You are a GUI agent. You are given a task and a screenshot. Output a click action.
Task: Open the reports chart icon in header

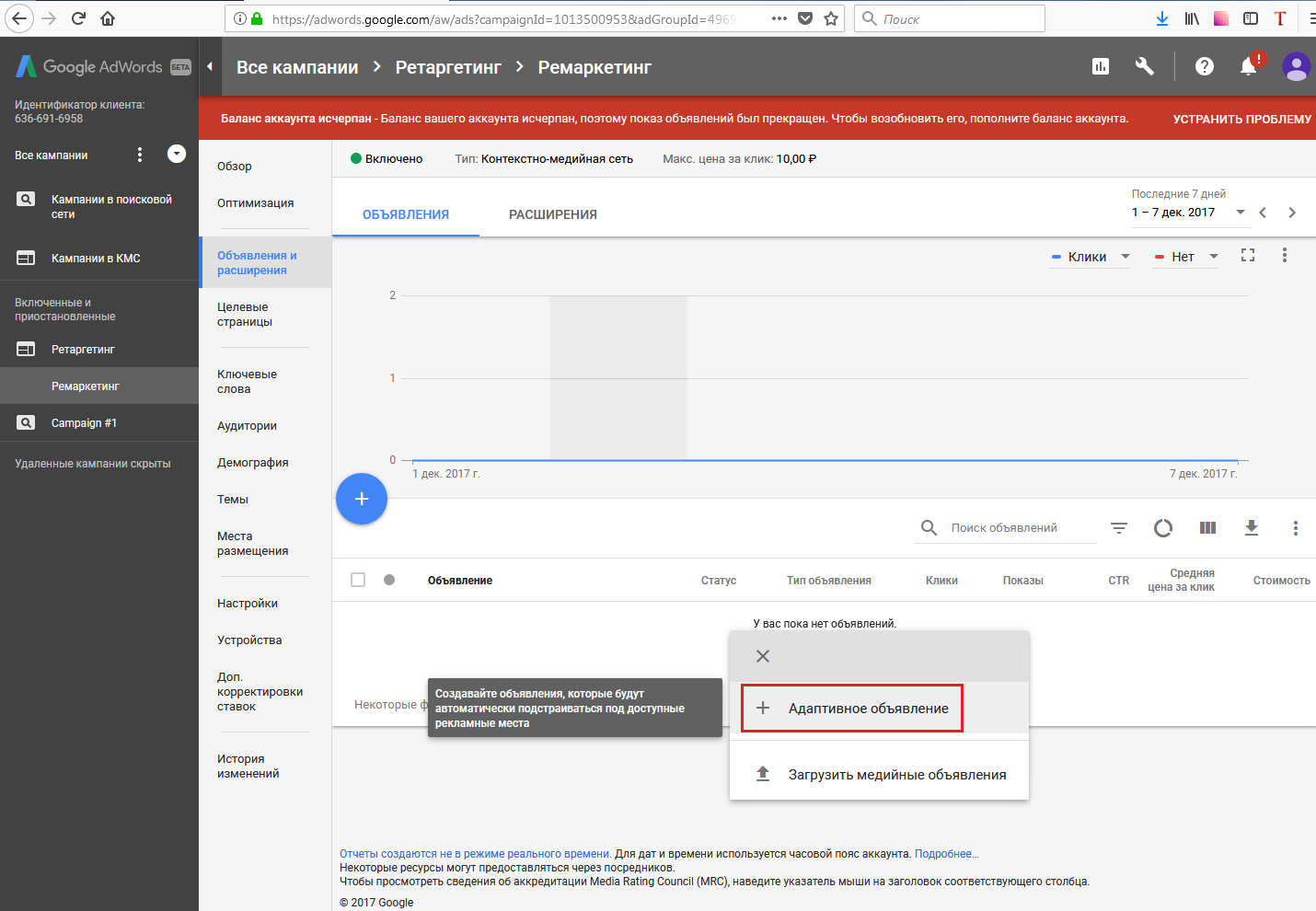tap(1101, 66)
